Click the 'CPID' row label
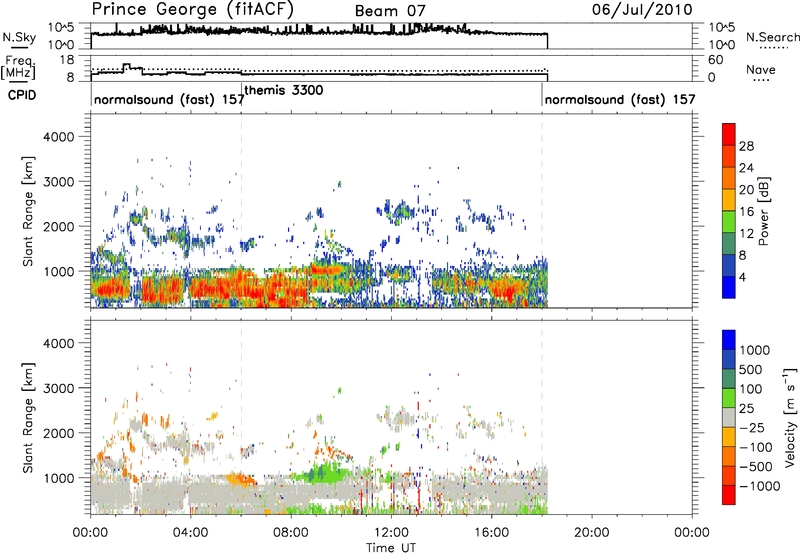This screenshot has height=554, width=800. pos(22,95)
